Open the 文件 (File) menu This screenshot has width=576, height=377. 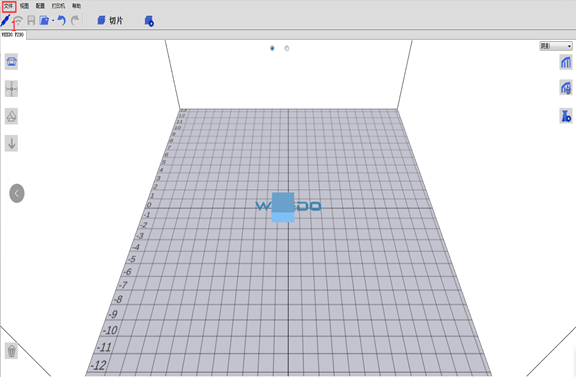click(x=8, y=6)
